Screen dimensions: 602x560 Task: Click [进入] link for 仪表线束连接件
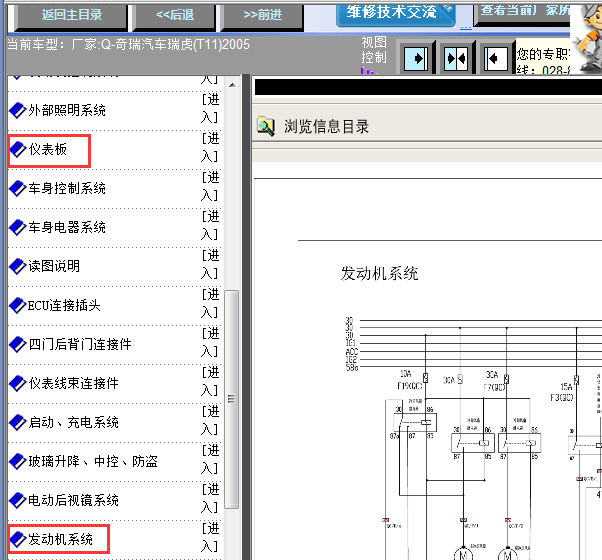pyautogui.click(x=210, y=382)
